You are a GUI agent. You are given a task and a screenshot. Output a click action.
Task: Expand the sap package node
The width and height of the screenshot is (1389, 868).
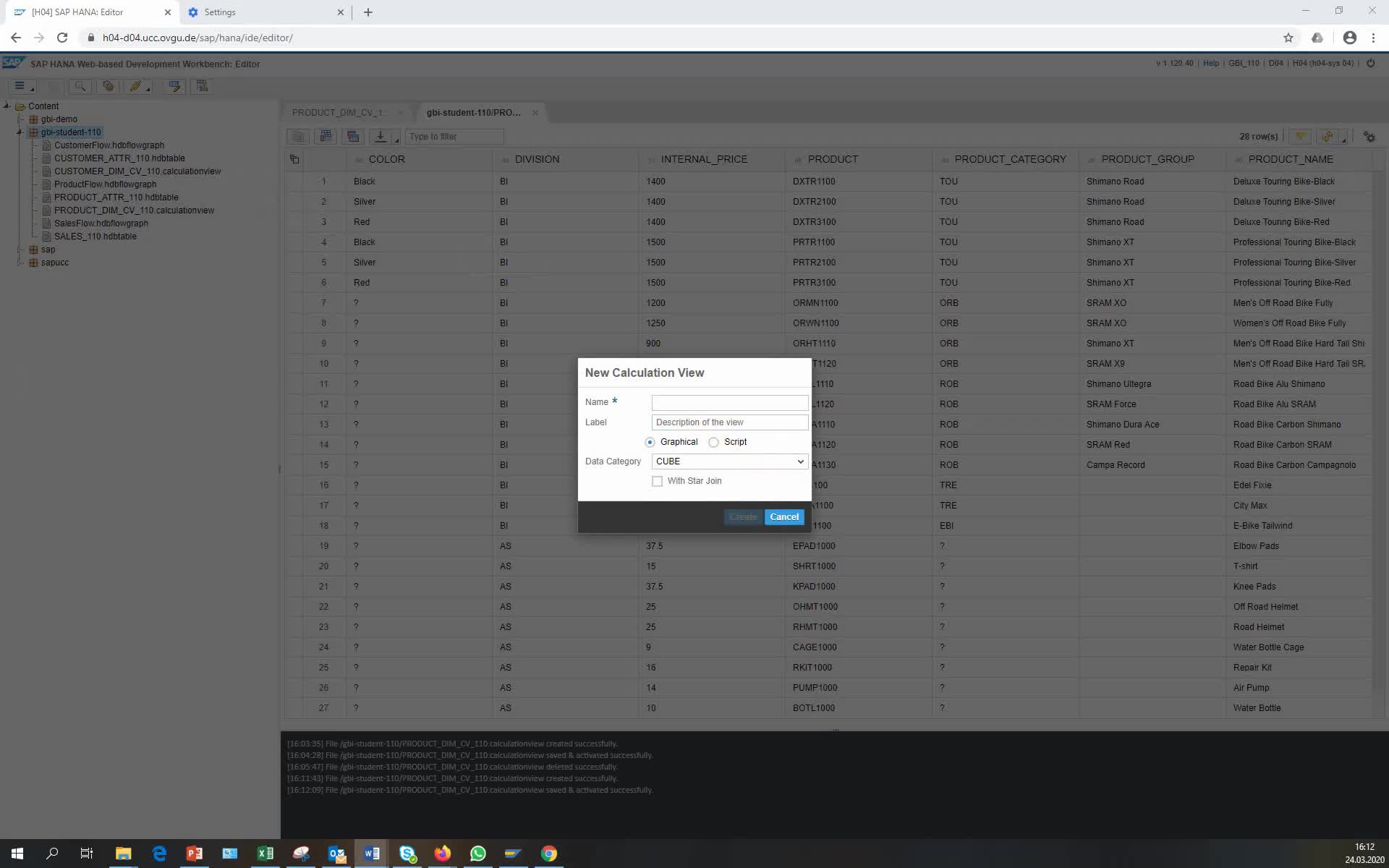[x=20, y=250]
